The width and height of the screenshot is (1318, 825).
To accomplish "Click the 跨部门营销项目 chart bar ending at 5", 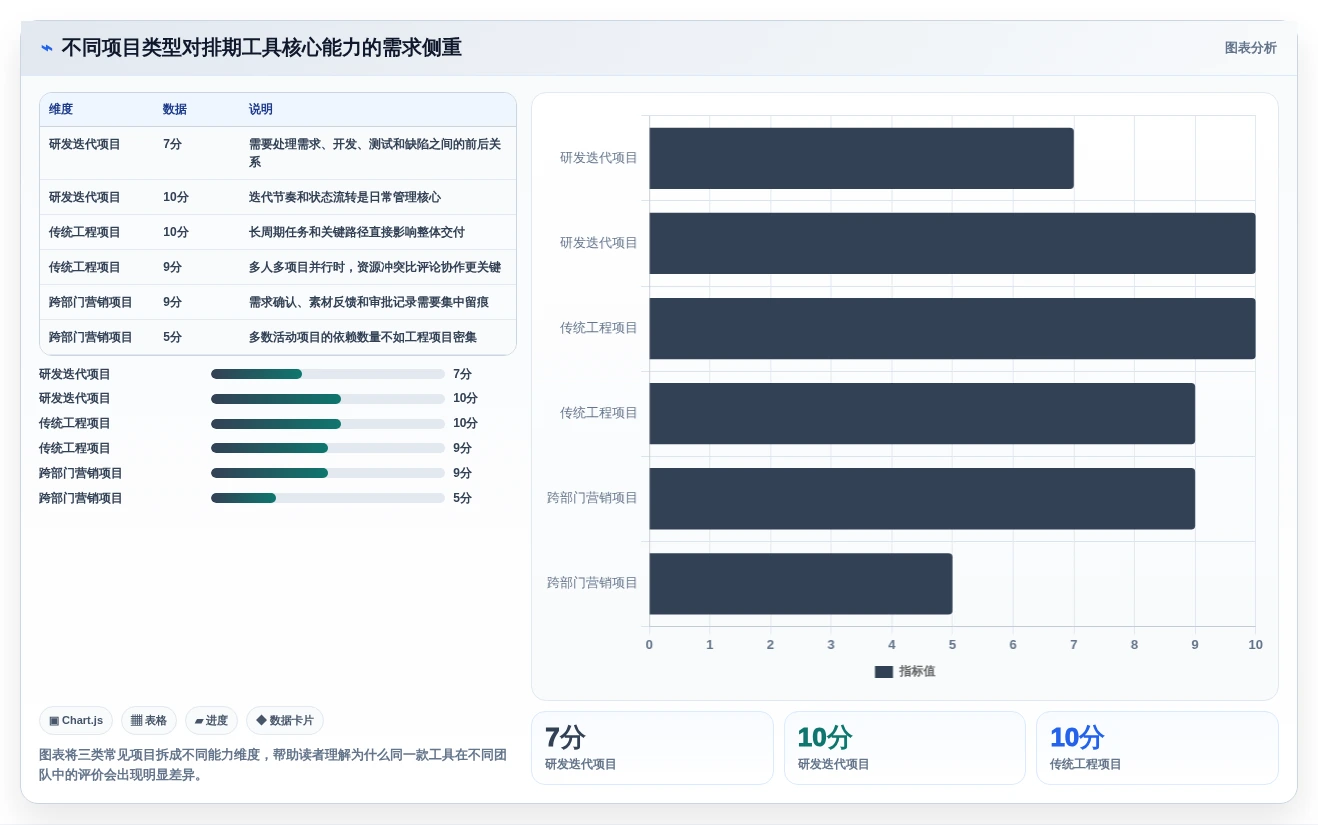I will click(801, 583).
